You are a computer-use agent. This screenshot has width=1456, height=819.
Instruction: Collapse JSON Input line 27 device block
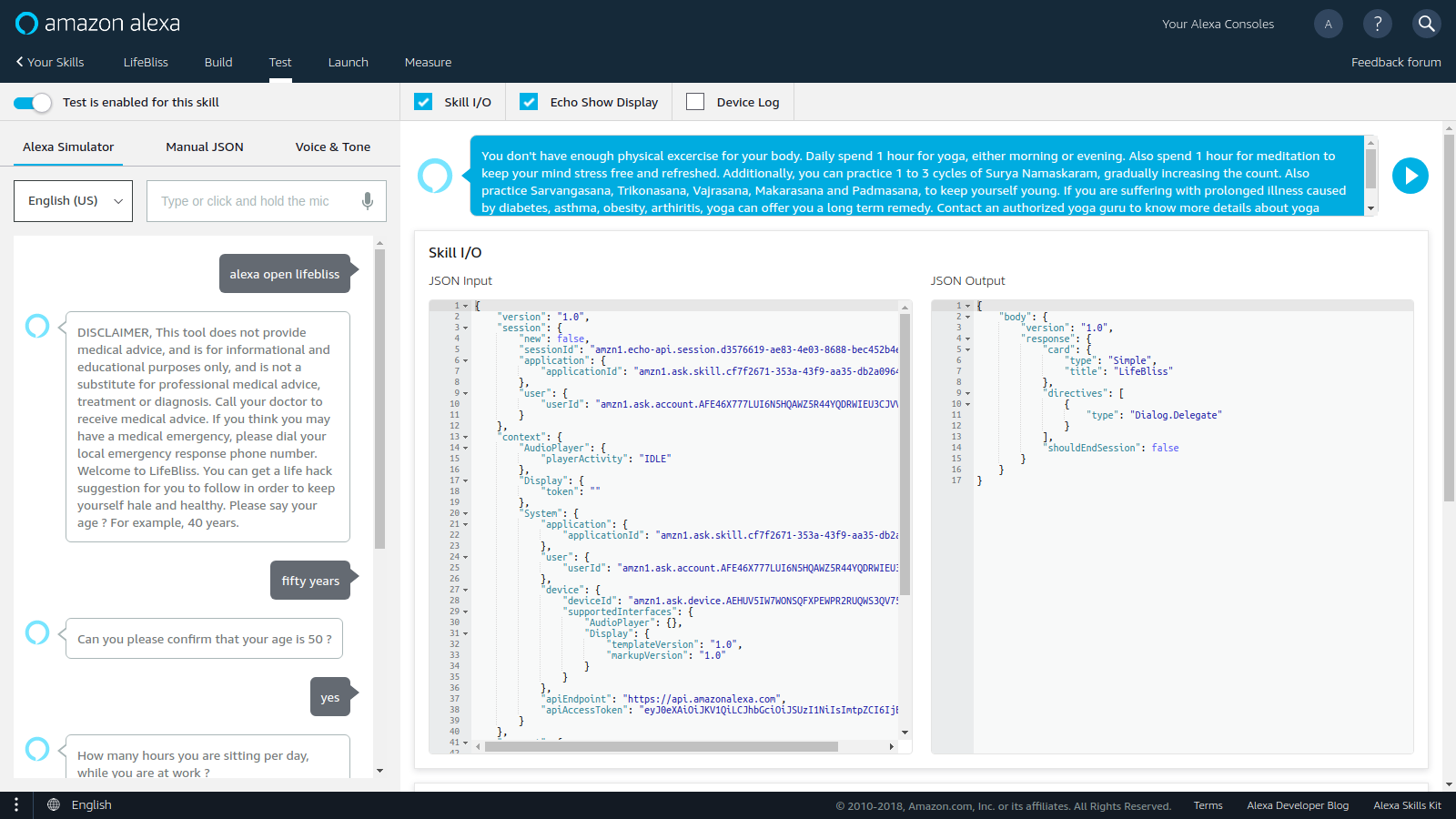(x=466, y=590)
